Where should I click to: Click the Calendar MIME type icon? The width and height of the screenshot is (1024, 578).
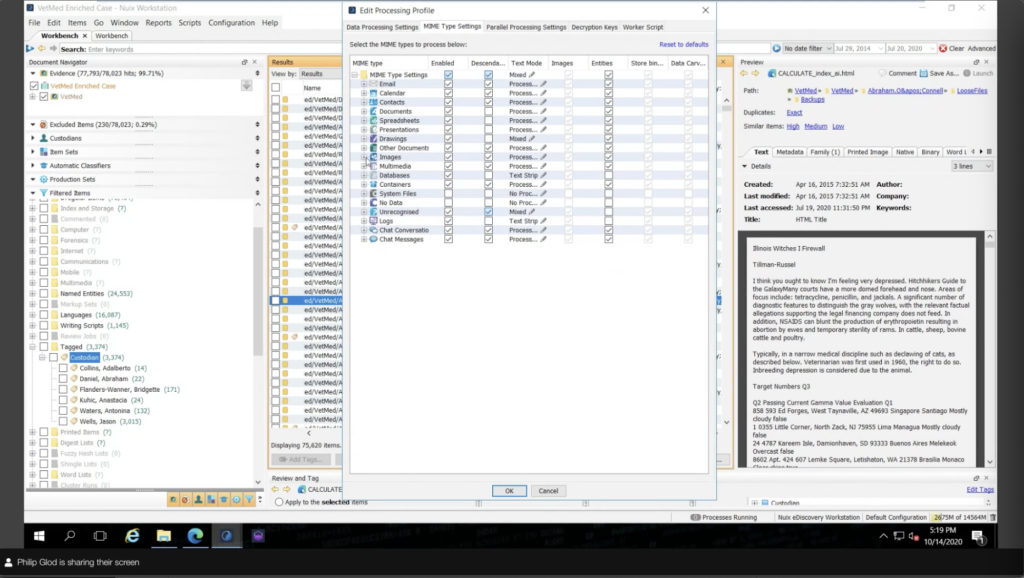click(374, 93)
